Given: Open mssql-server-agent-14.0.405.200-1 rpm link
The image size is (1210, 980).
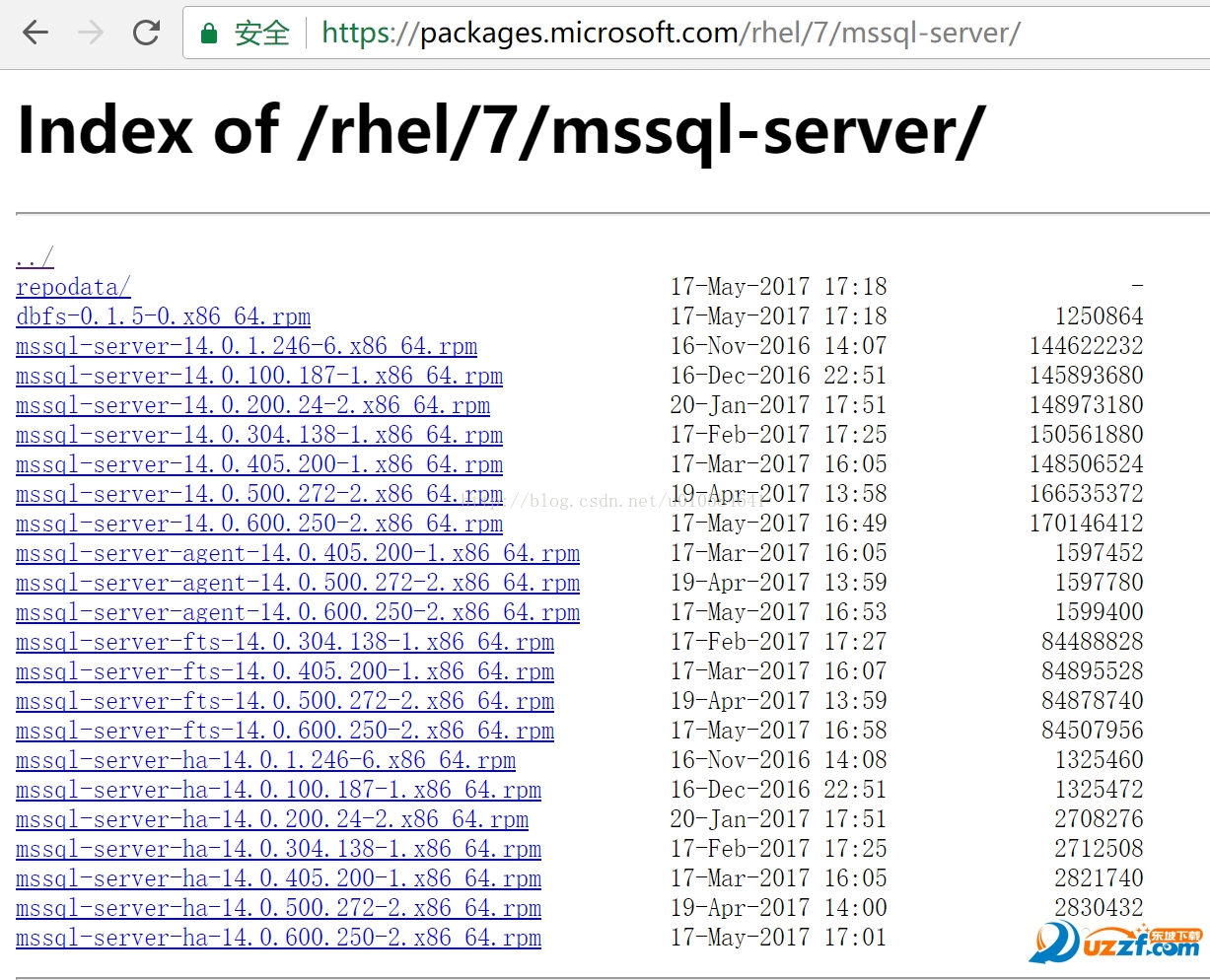Looking at the screenshot, I should (298, 553).
